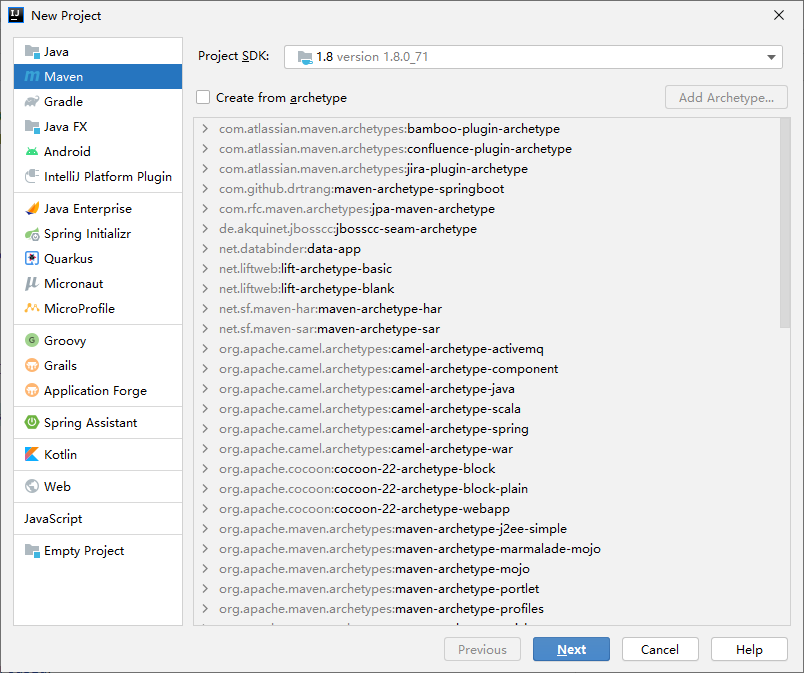The image size is (804, 673).
Task: Enable Create from archetype checkbox
Action: click(204, 98)
